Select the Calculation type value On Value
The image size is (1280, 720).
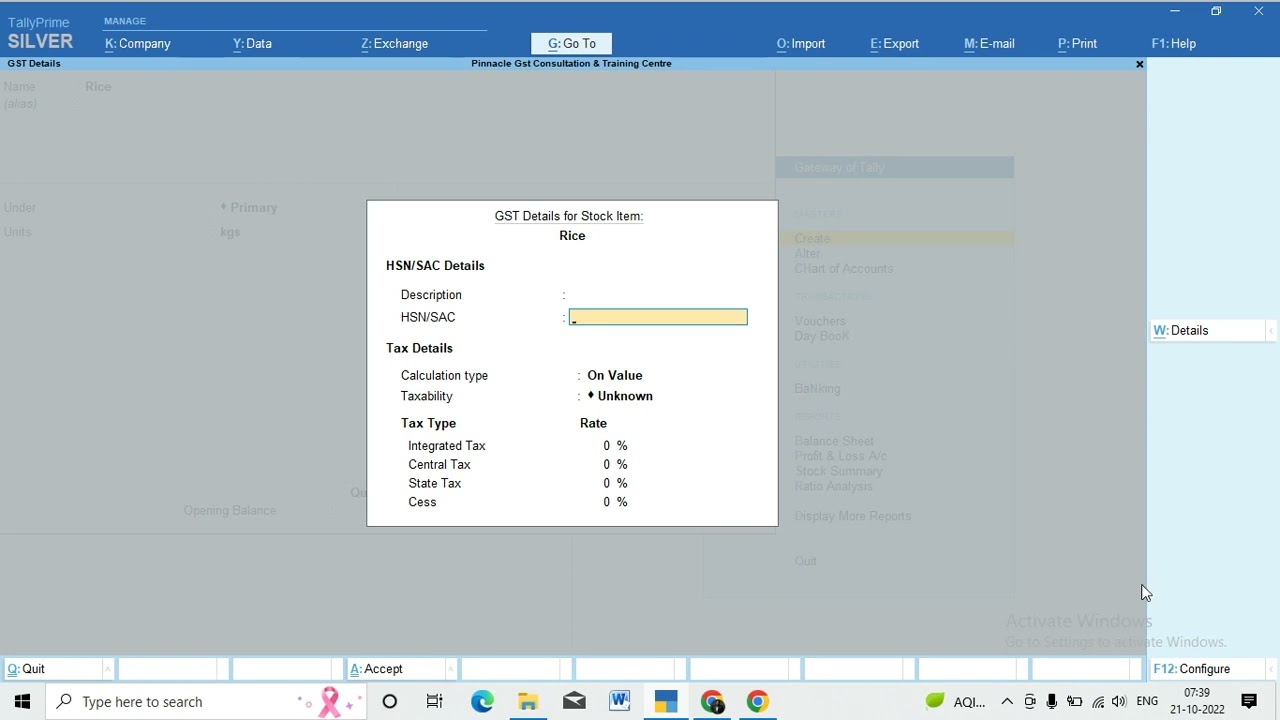(614, 376)
